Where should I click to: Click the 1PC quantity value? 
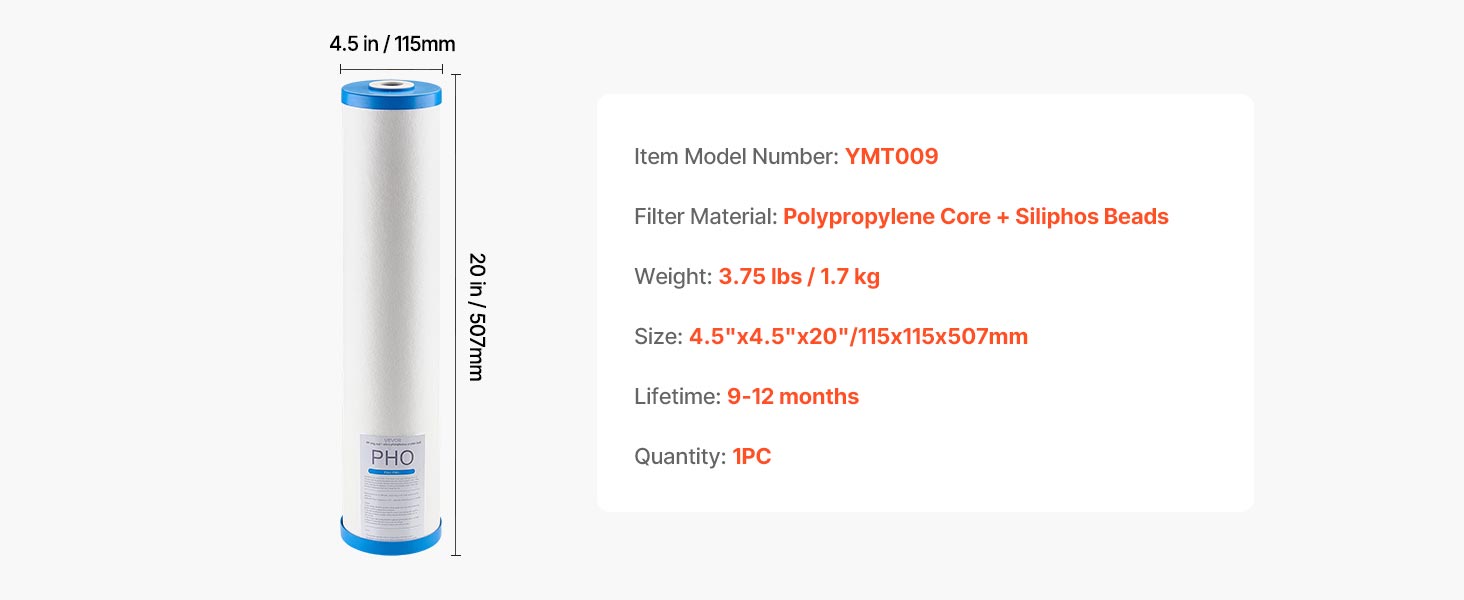point(752,457)
